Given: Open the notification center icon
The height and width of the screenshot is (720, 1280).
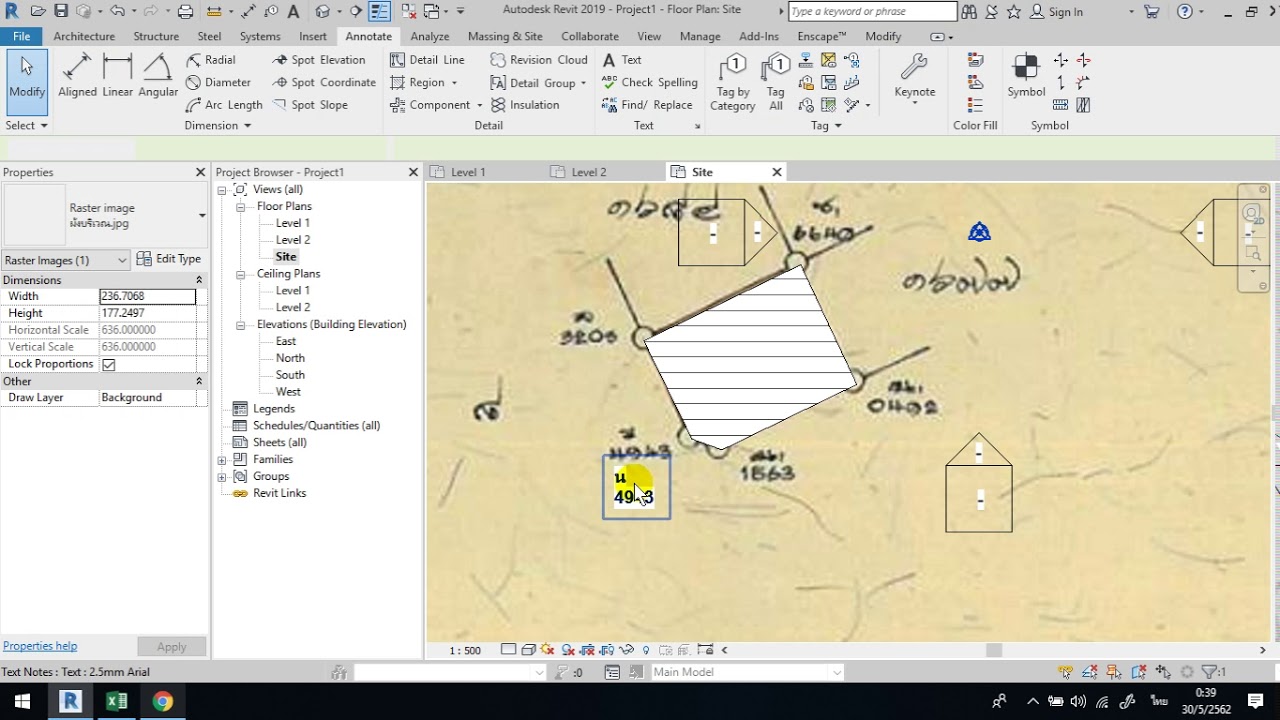Looking at the screenshot, I should (x=1255, y=701).
